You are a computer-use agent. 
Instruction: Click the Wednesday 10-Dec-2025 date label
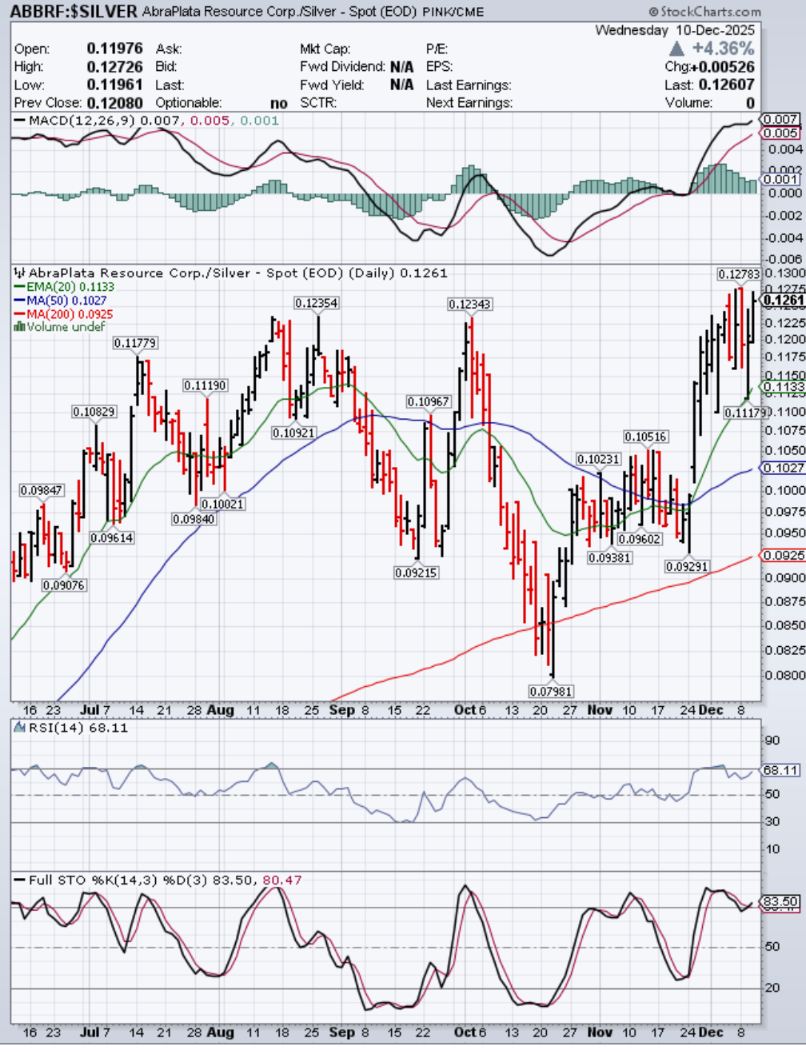[x=675, y=30]
